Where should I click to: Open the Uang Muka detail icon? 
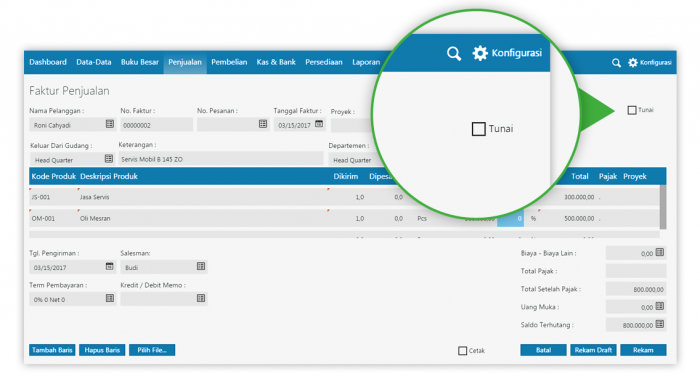pos(660,306)
